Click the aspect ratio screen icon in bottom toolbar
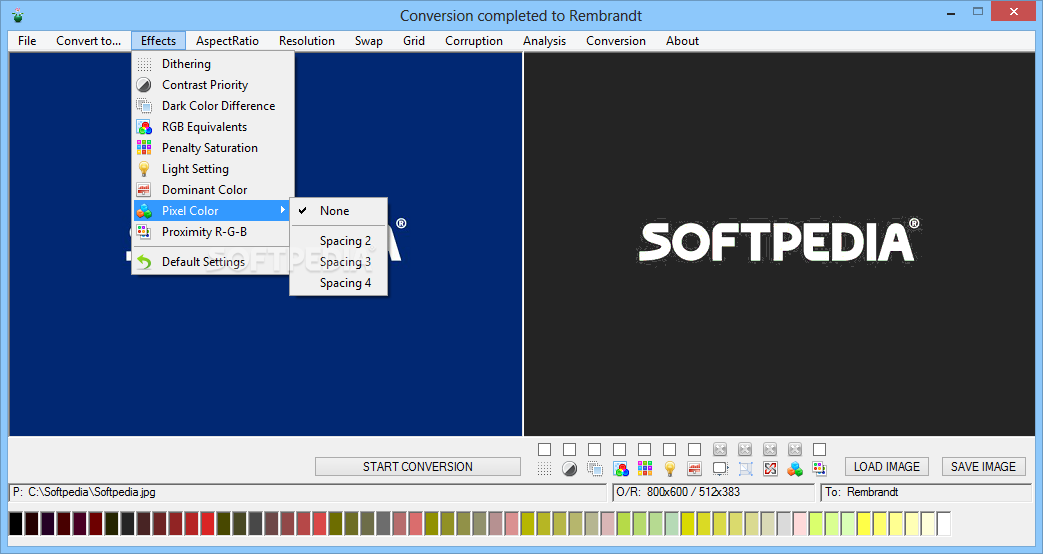This screenshot has height=554, width=1043. pos(720,468)
